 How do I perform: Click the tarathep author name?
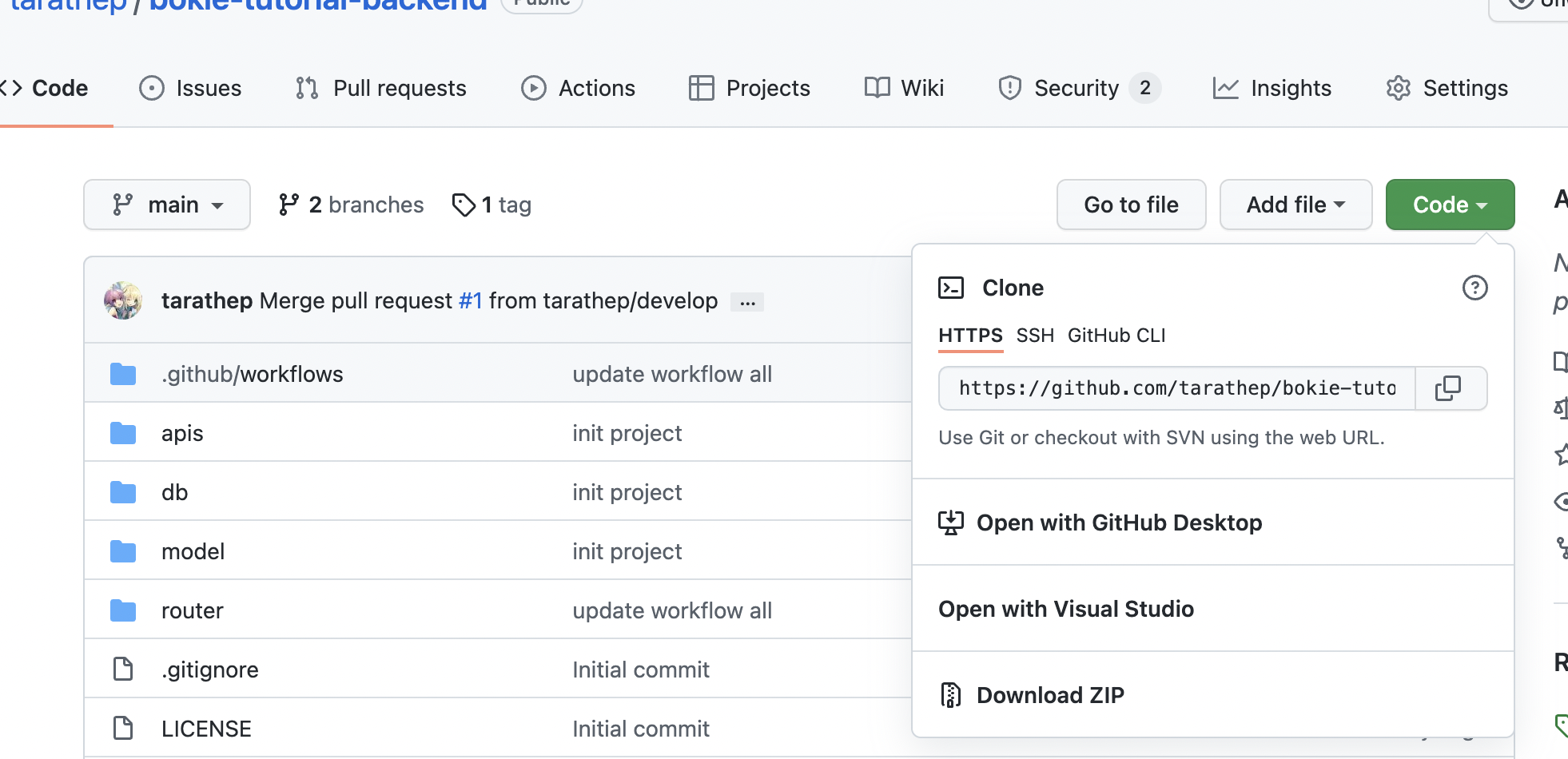coord(207,300)
